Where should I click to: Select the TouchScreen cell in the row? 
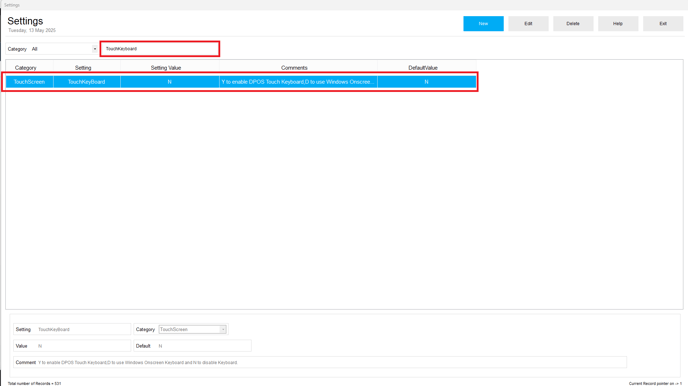pyautogui.click(x=29, y=82)
